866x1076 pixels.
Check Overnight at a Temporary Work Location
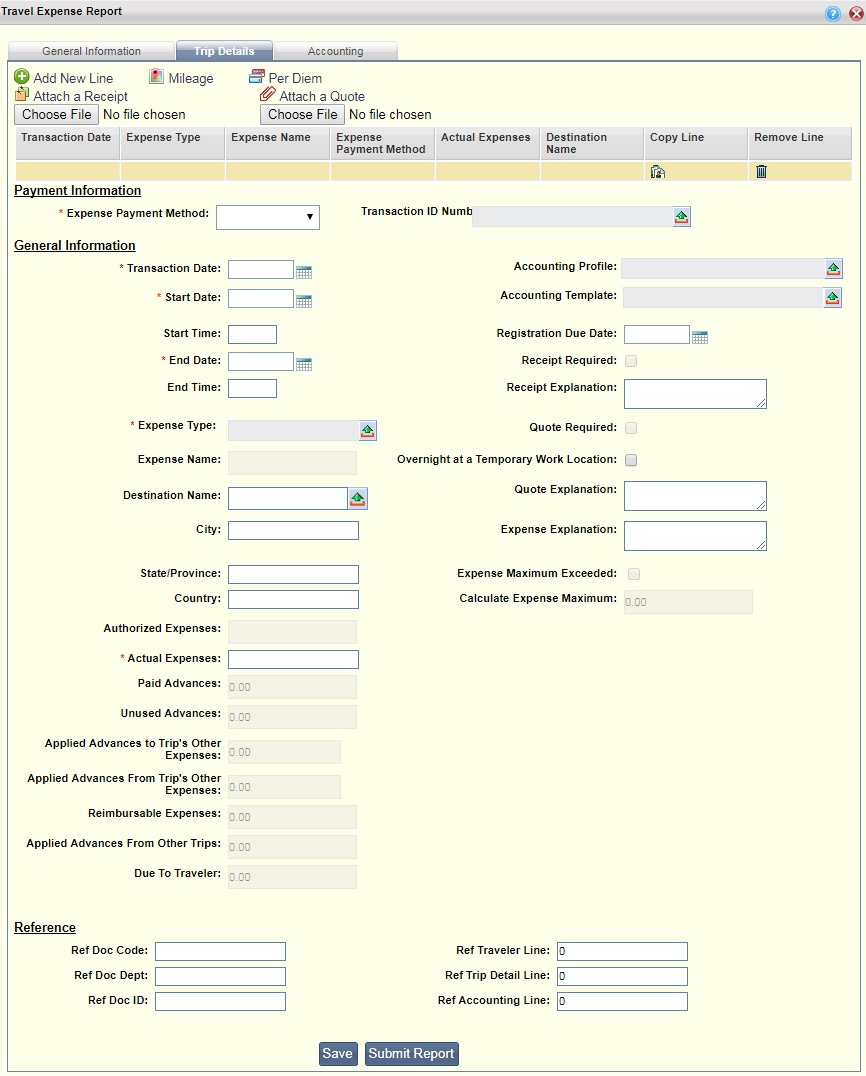(631, 460)
